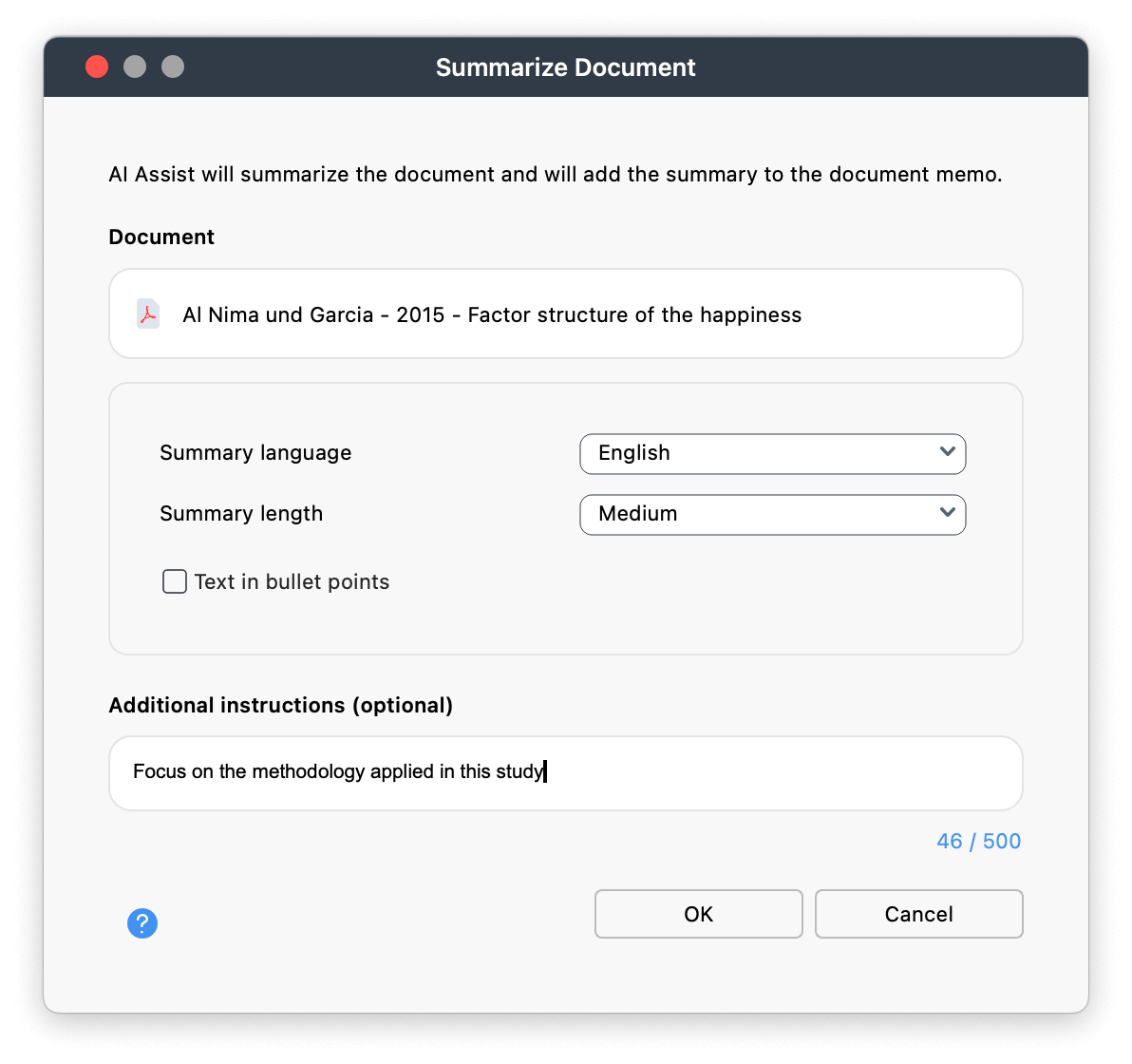Confirm the summary with the OK button
The image size is (1132, 1064).
coord(698,914)
